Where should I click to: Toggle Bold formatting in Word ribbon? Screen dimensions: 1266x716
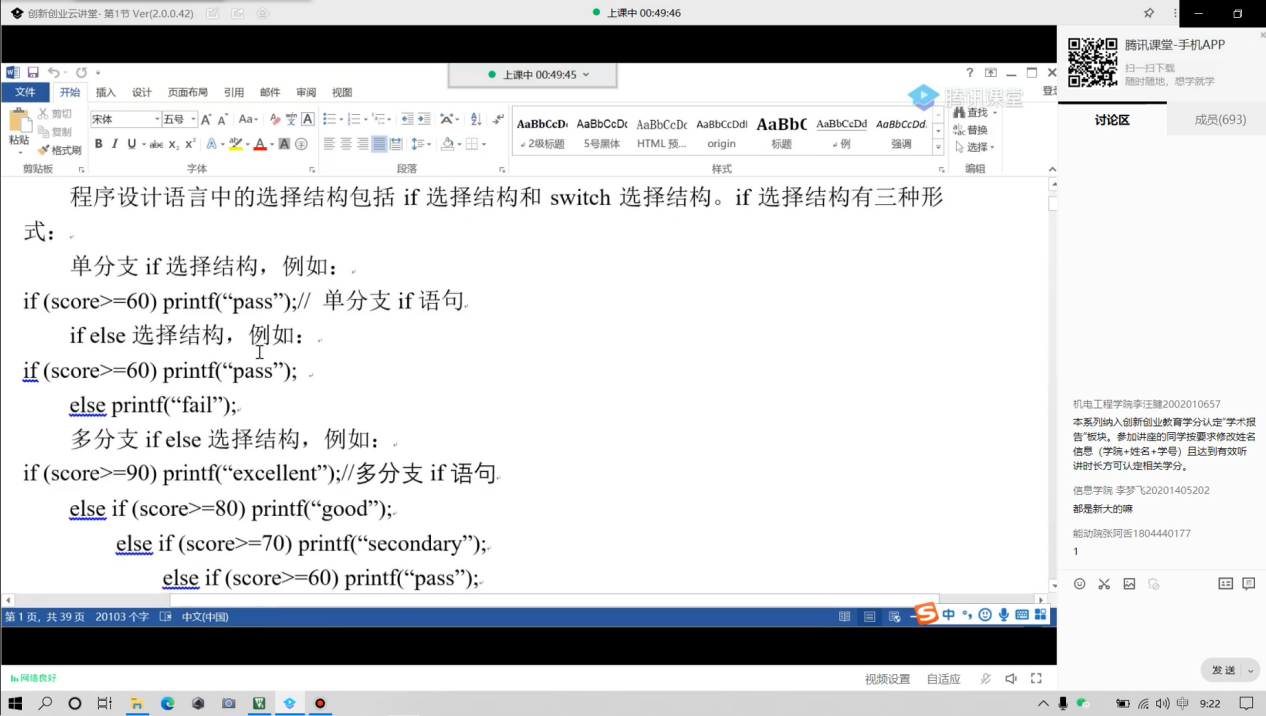point(98,144)
